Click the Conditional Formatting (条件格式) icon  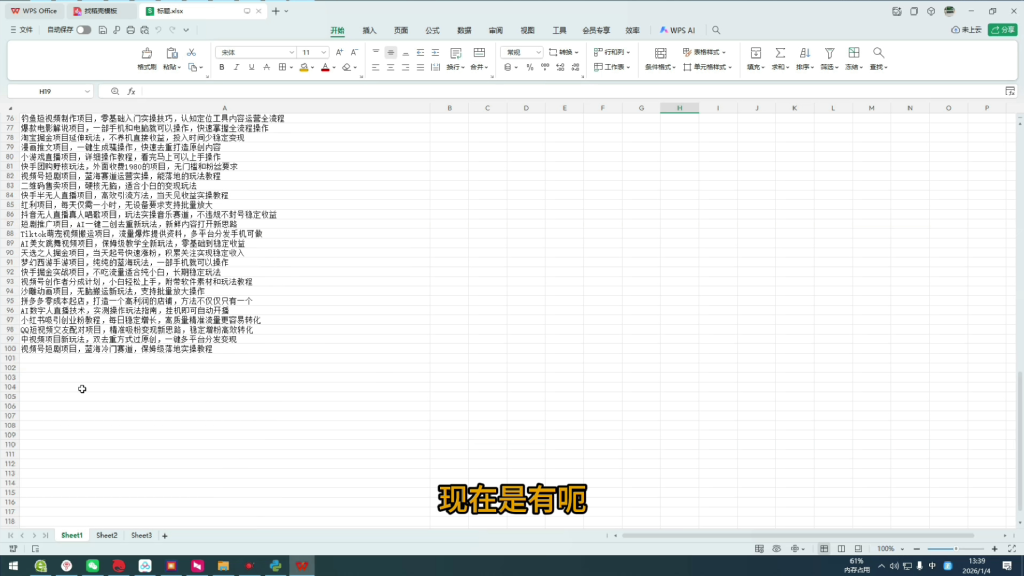click(x=660, y=53)
